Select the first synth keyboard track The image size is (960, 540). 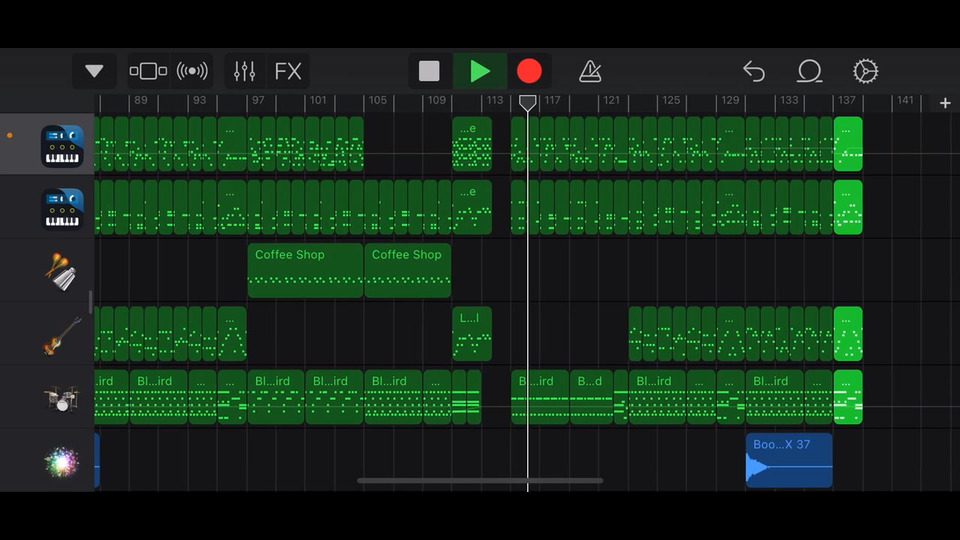[62, 146]
